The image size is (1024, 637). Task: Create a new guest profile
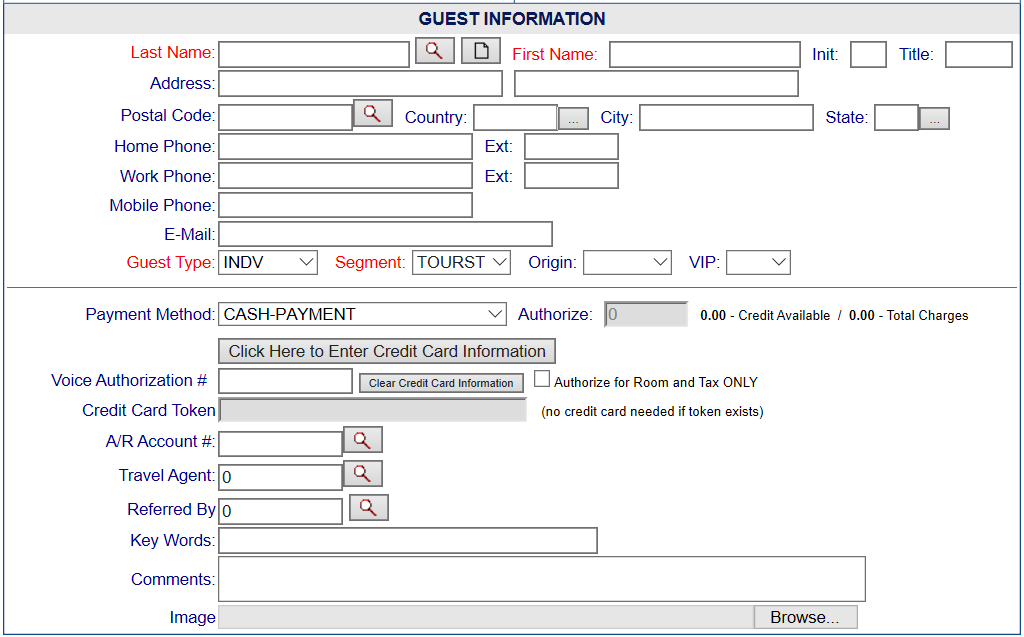[481, 50]
